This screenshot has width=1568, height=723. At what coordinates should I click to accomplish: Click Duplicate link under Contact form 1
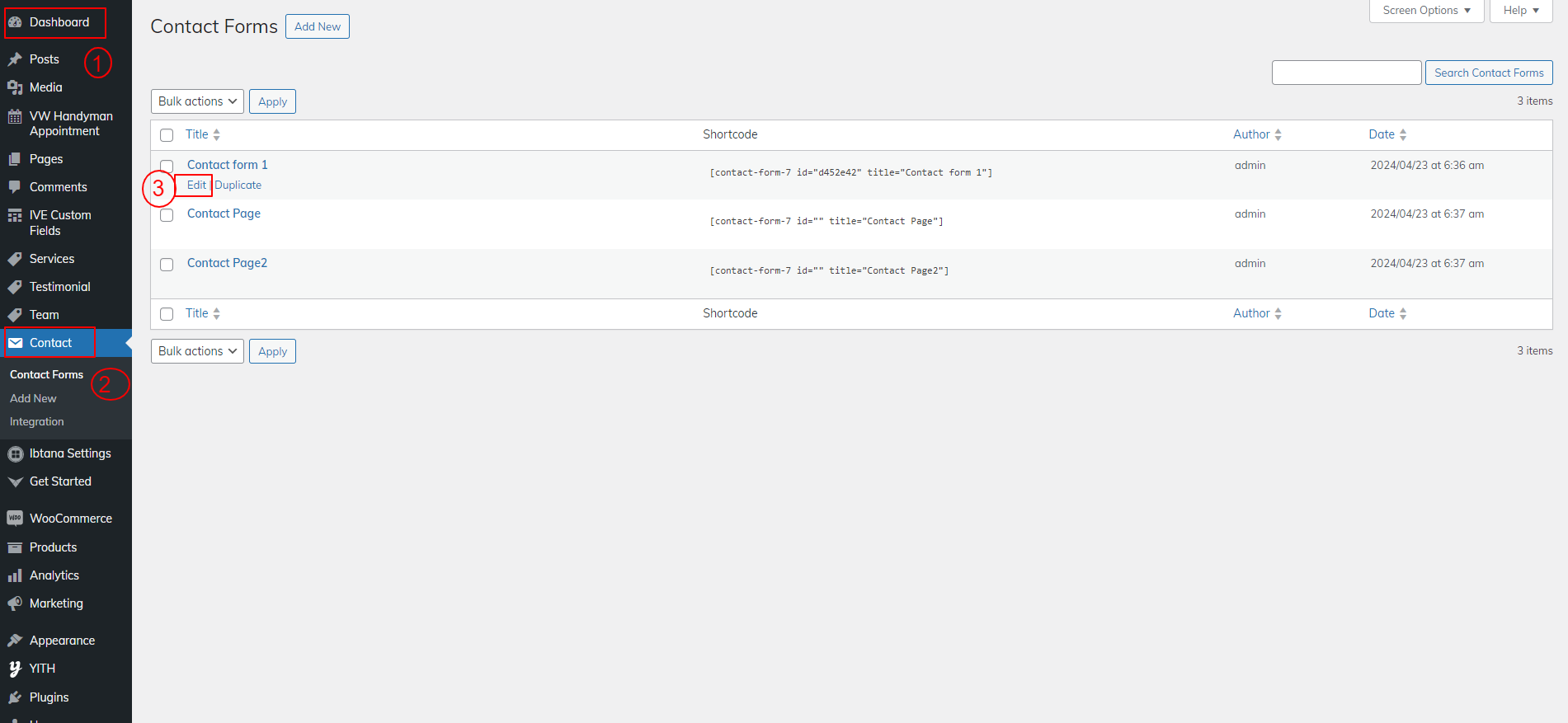(x=238, y=185)
